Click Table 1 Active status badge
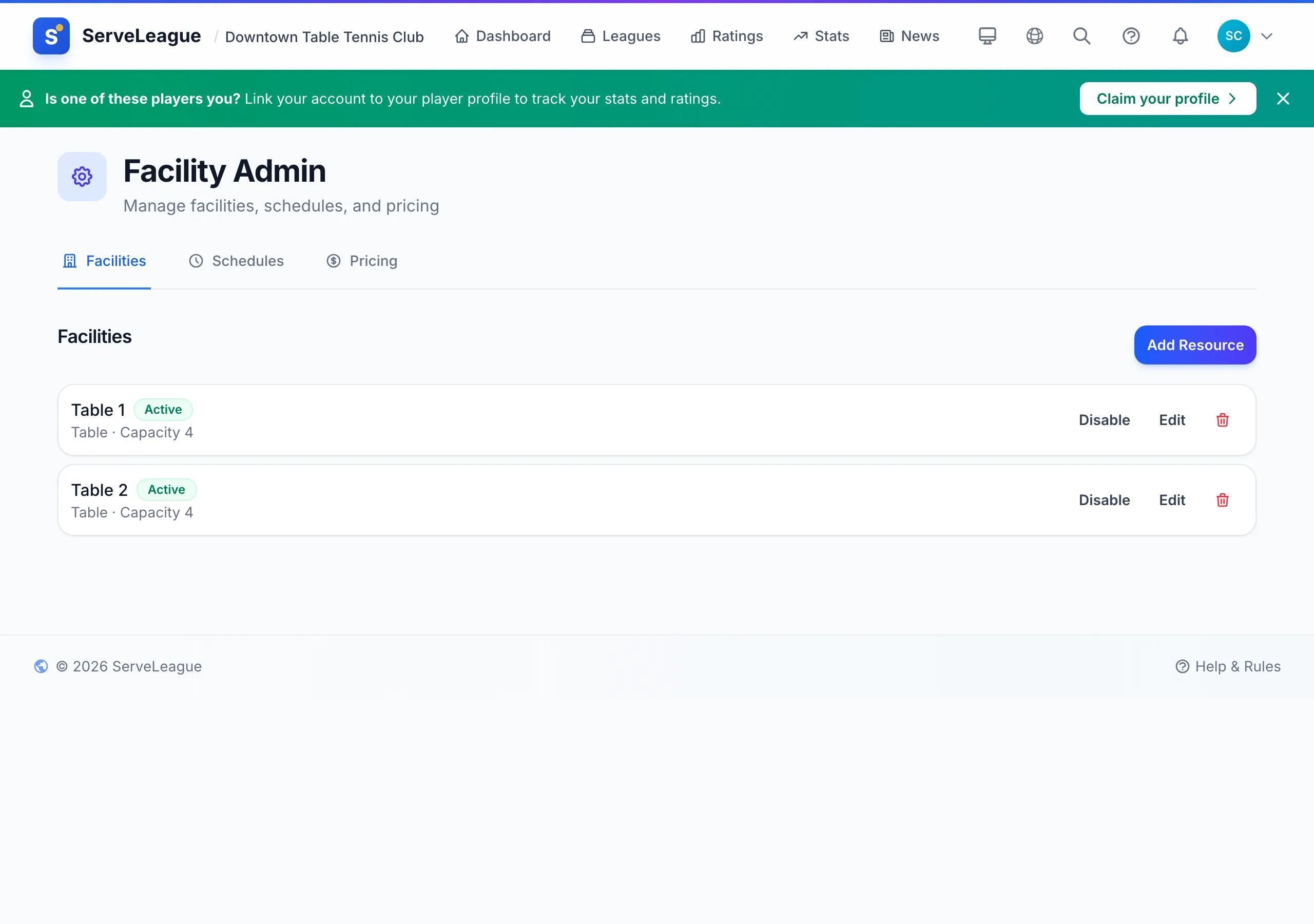 [x=163, y=409]
